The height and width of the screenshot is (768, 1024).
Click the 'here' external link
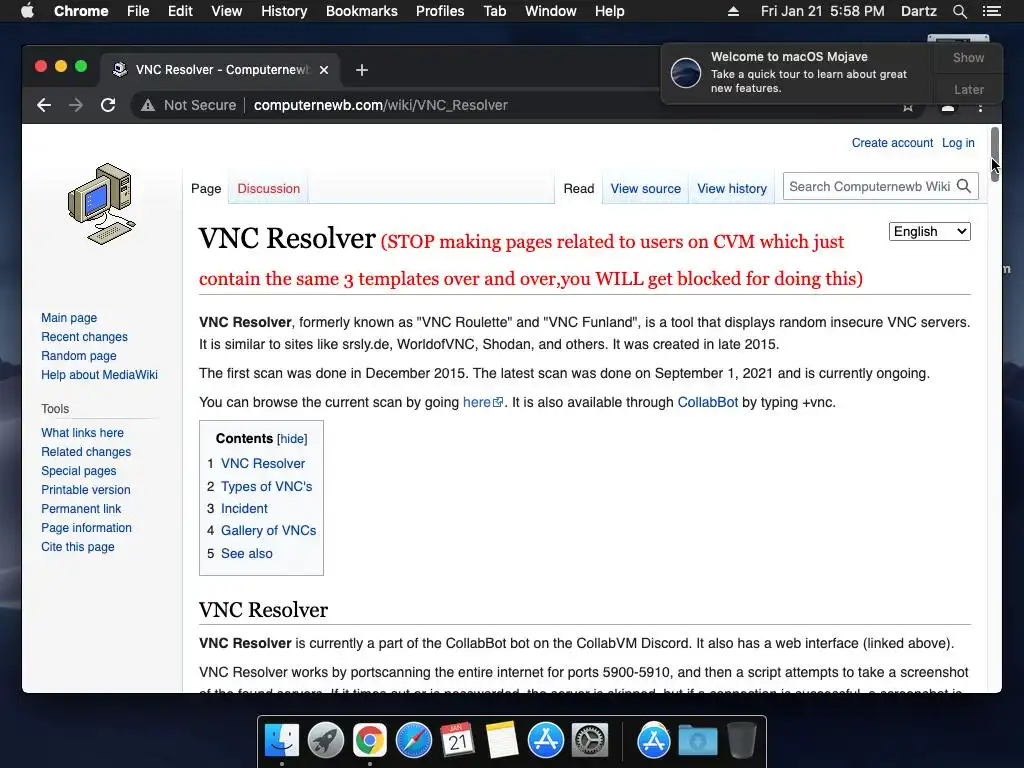click(483, 402)
